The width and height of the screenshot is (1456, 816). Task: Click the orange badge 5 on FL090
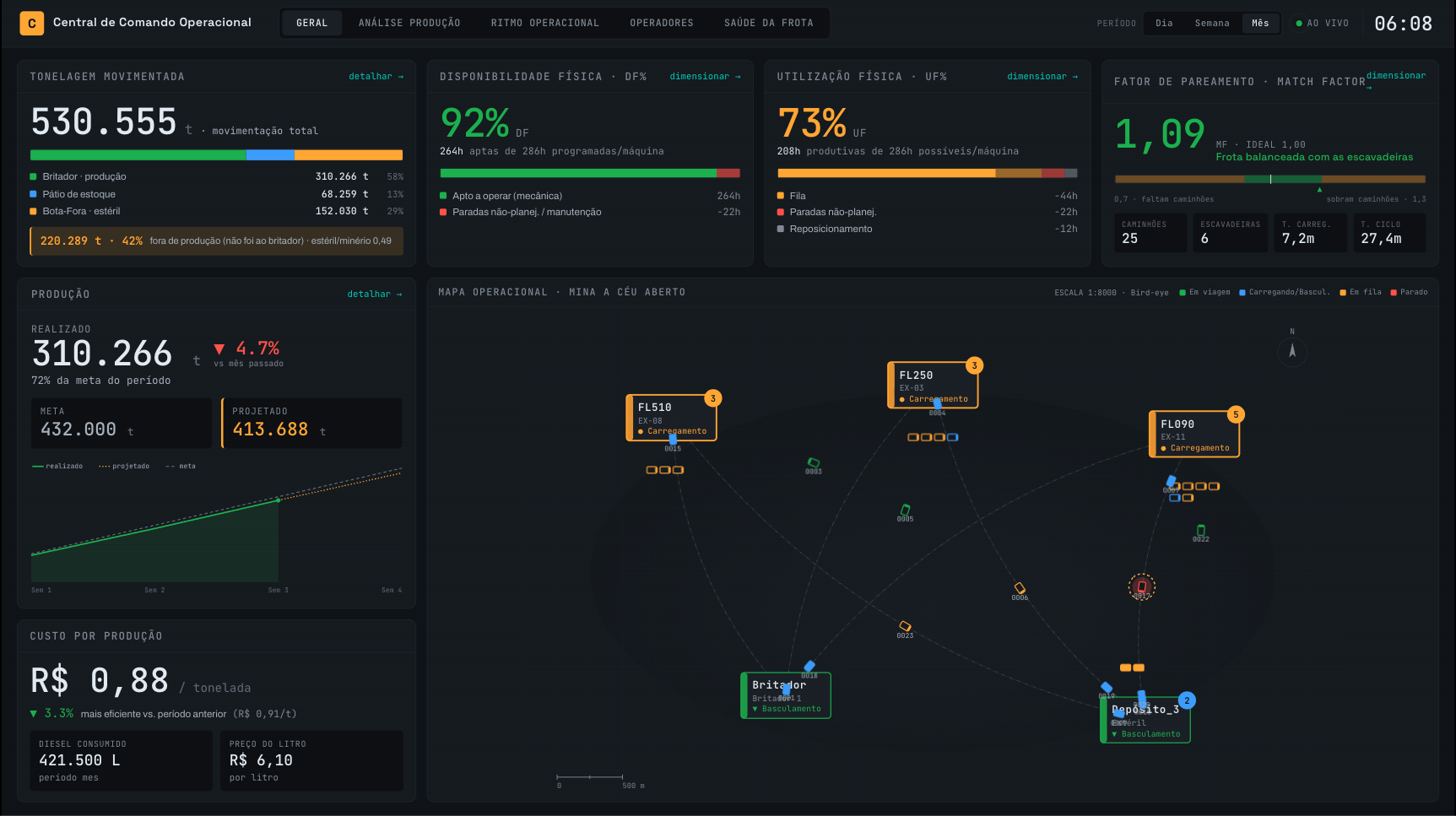[1236, 414]
